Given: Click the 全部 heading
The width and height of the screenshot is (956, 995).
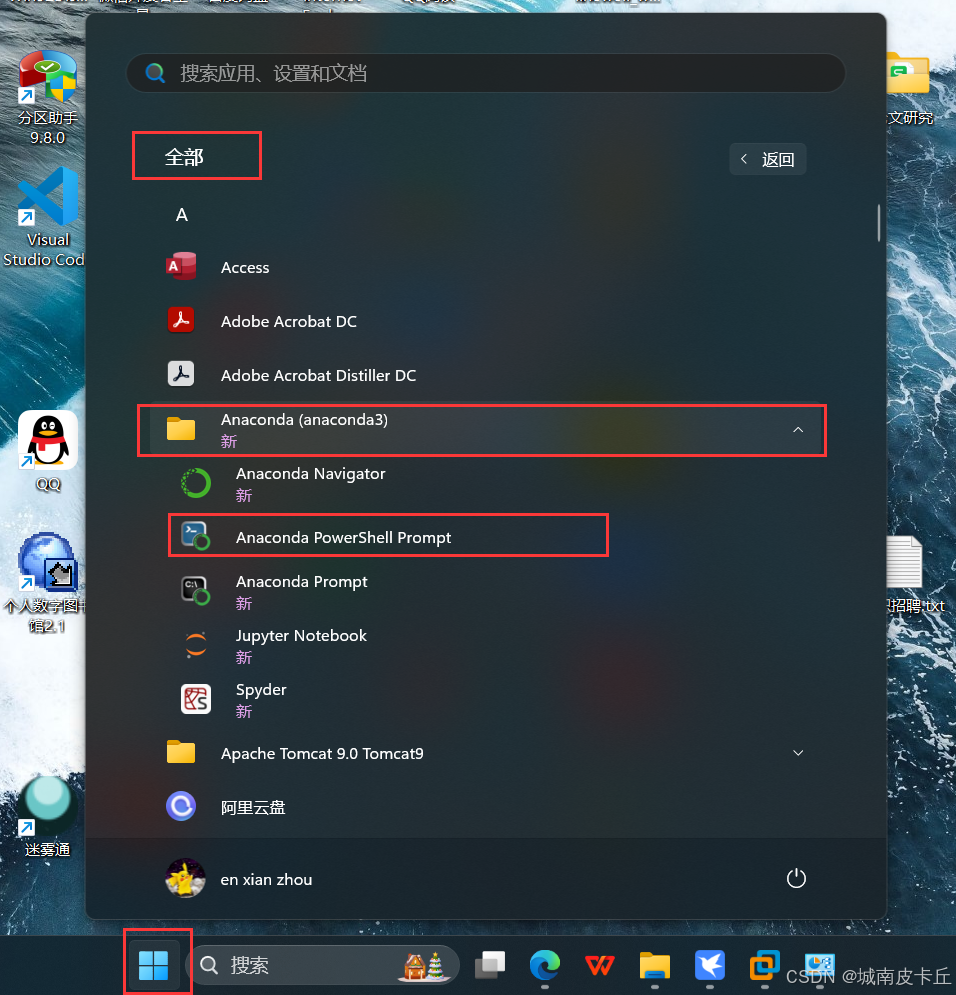Looking at the screenshot, I should 184,157.
